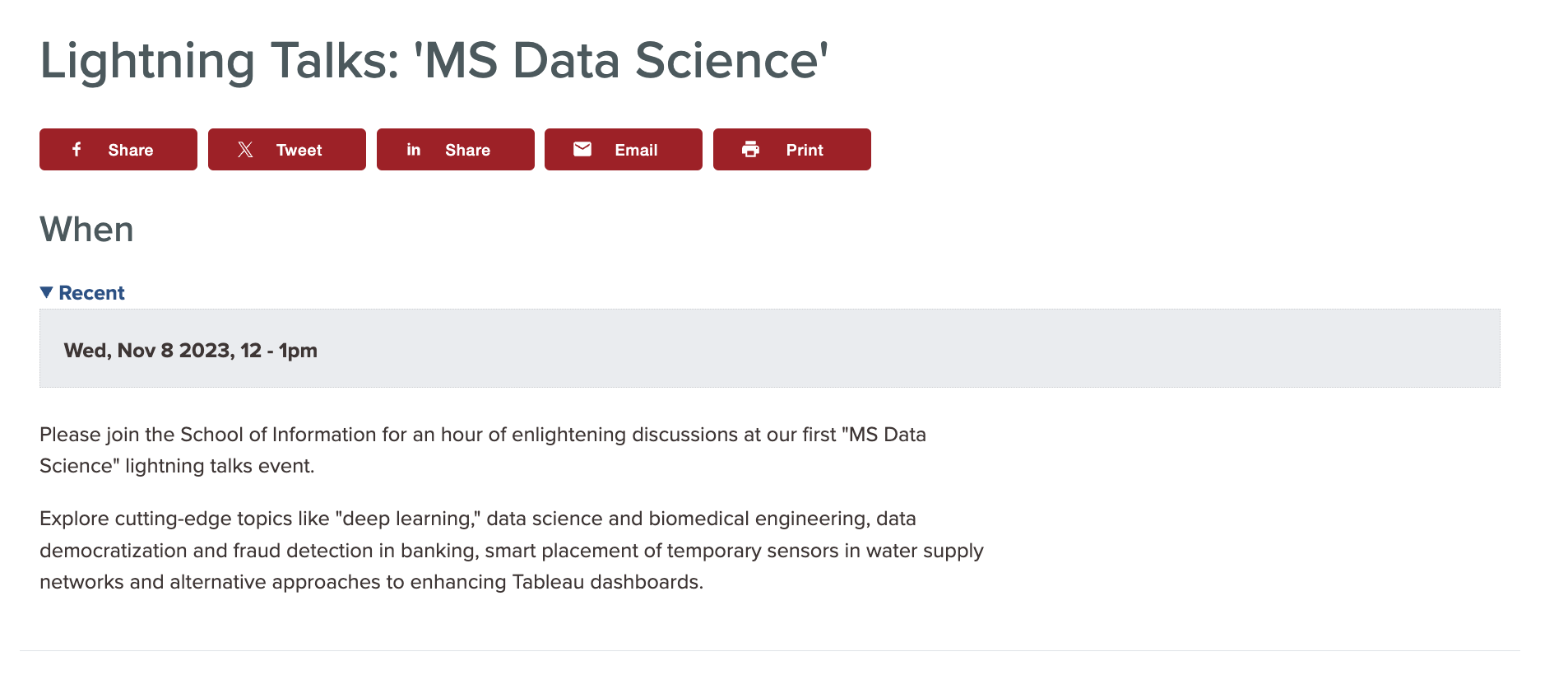Click the LinkedIn 'in' icon
Viewport: 1568px width, 675px height.
click(414, 149)
